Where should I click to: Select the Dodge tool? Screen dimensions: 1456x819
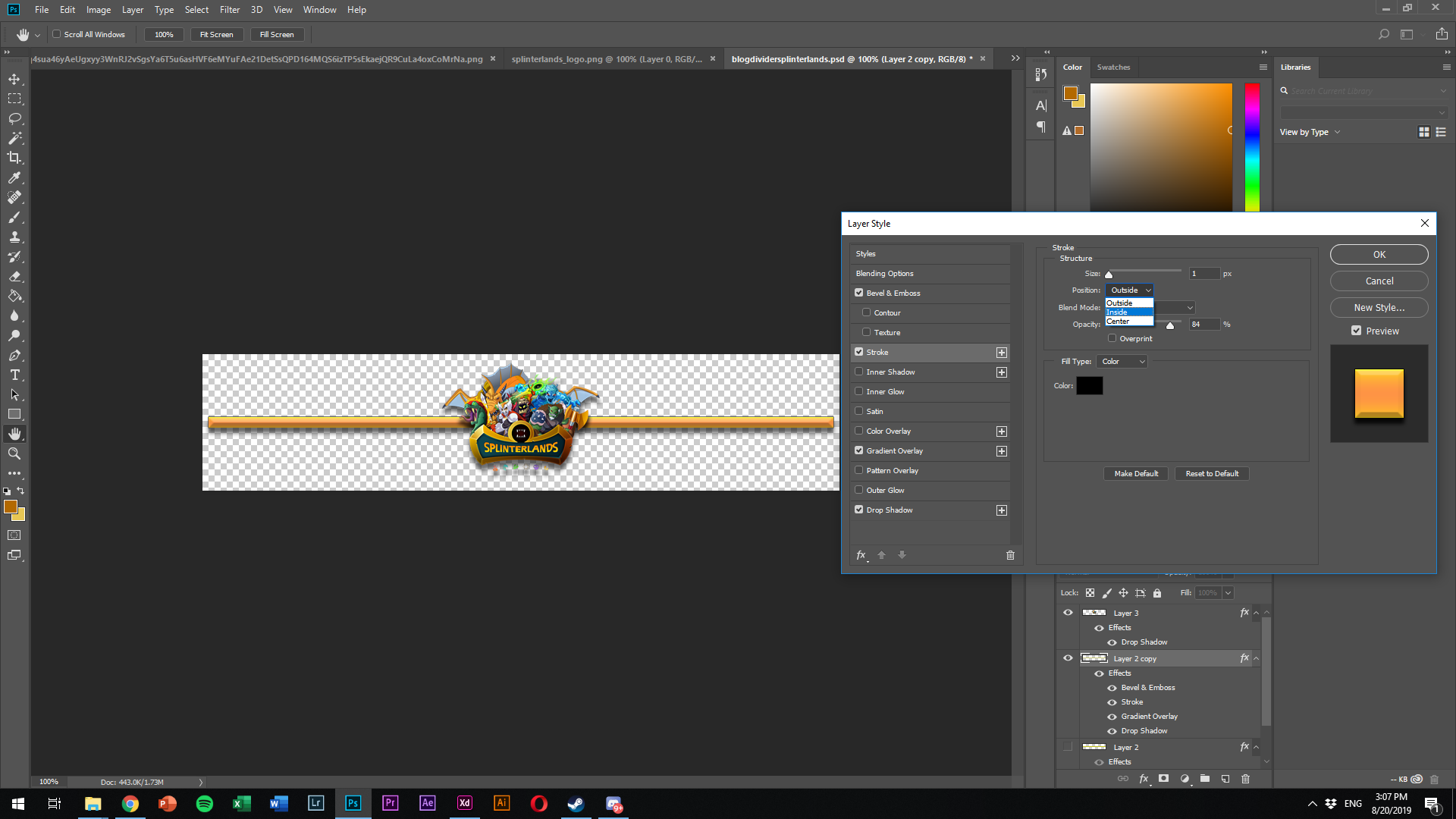14,336
